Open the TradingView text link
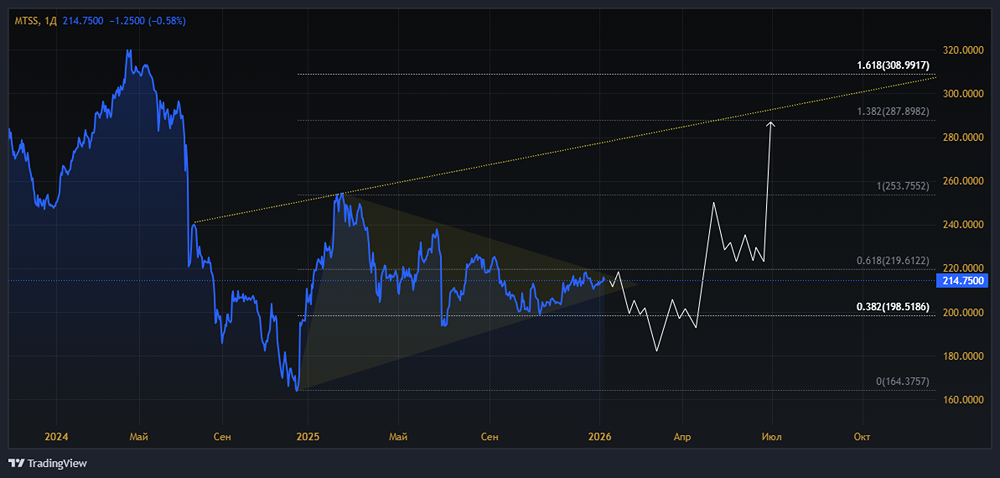The height and width of the screenshot is (478, 1000). point(57,463)
